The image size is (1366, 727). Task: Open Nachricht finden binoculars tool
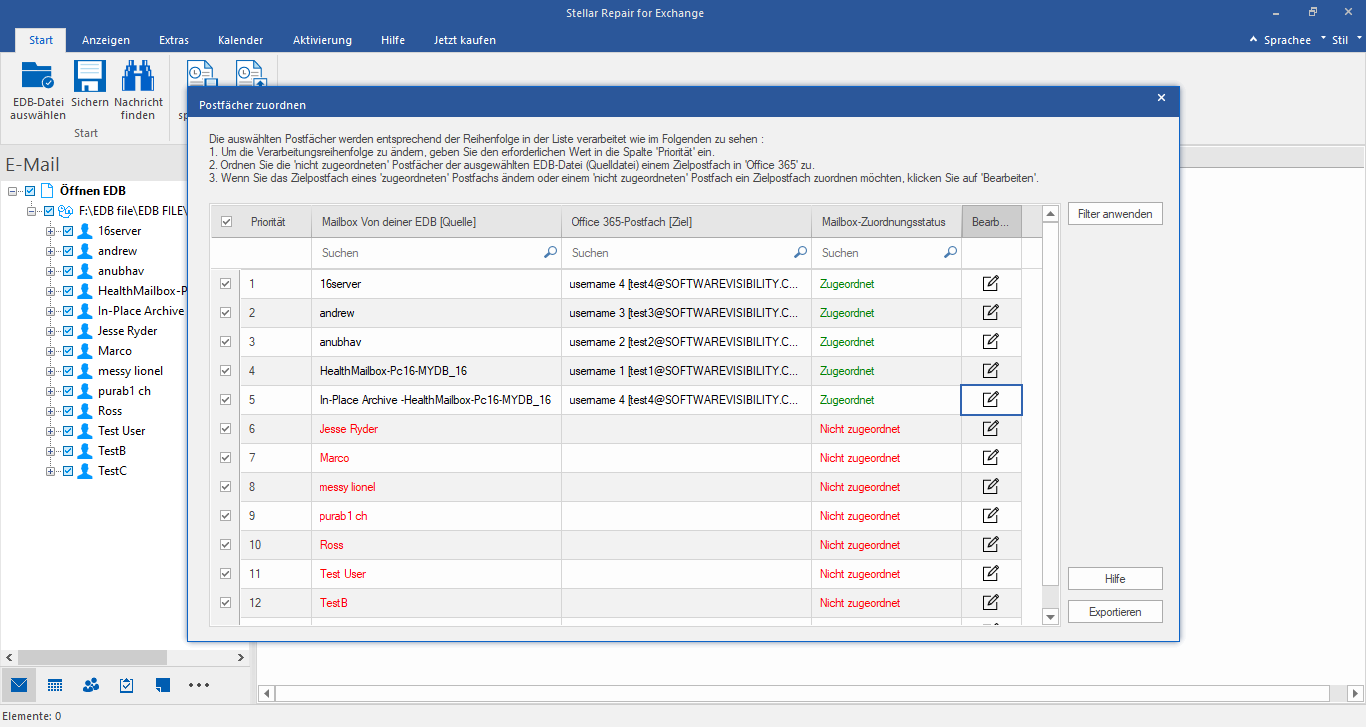138,78
